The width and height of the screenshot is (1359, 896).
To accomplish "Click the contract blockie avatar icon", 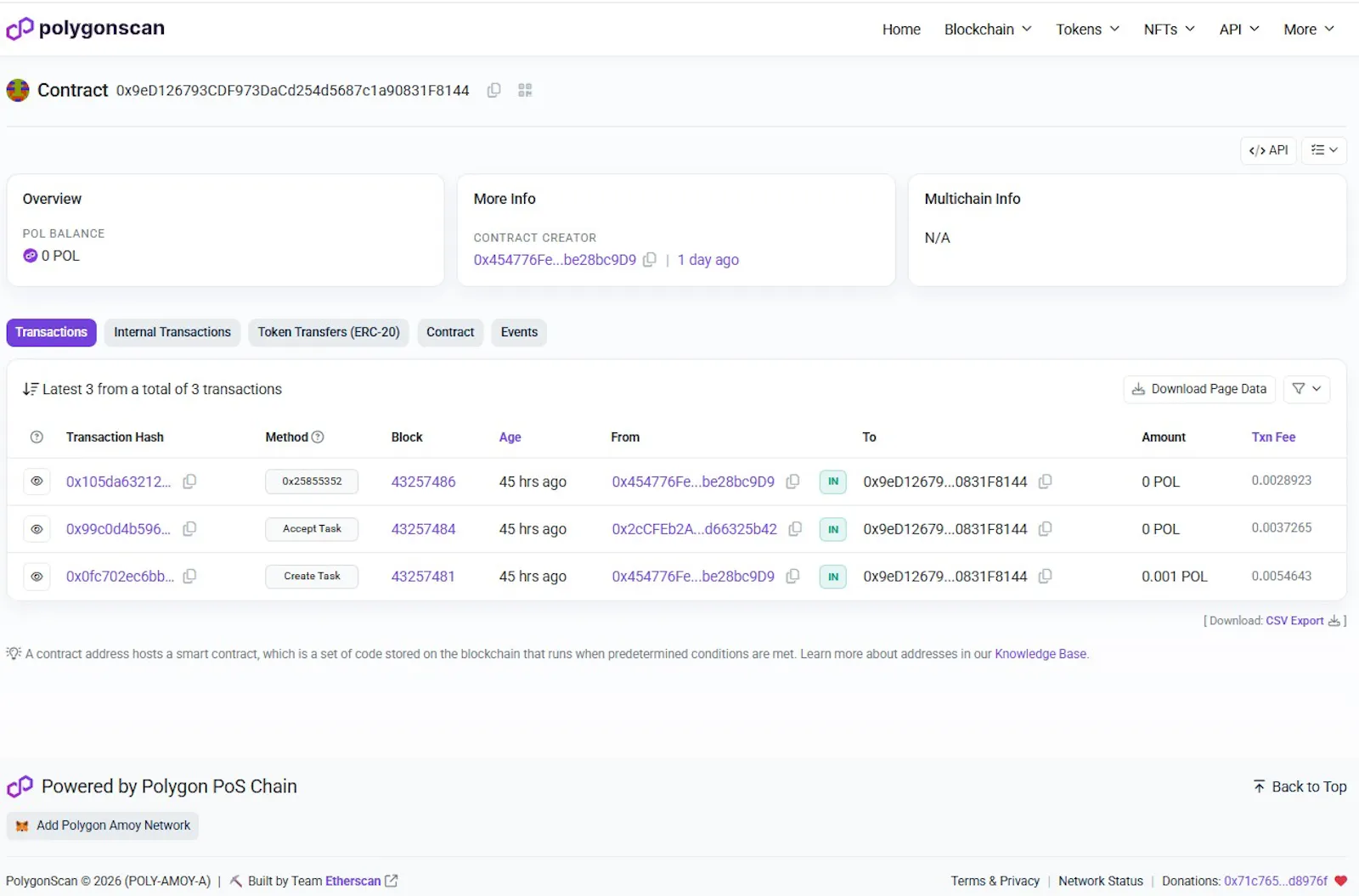I will pyautogui.click(x=18, y=90).
